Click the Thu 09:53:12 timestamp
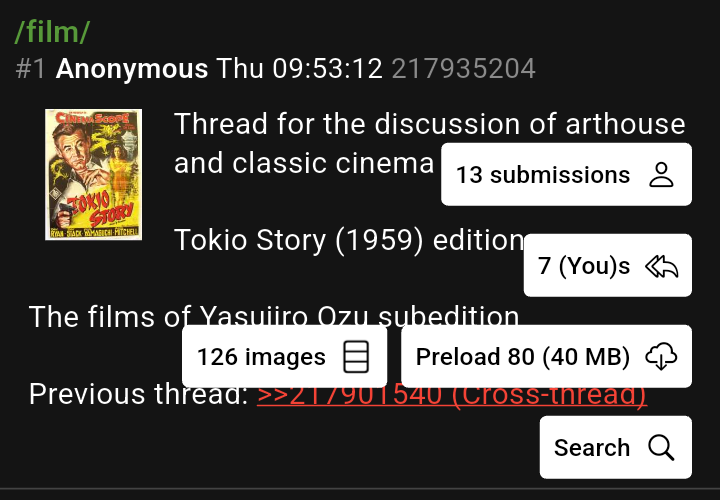This screenshot has height=500, width=720. click(299, 69)
